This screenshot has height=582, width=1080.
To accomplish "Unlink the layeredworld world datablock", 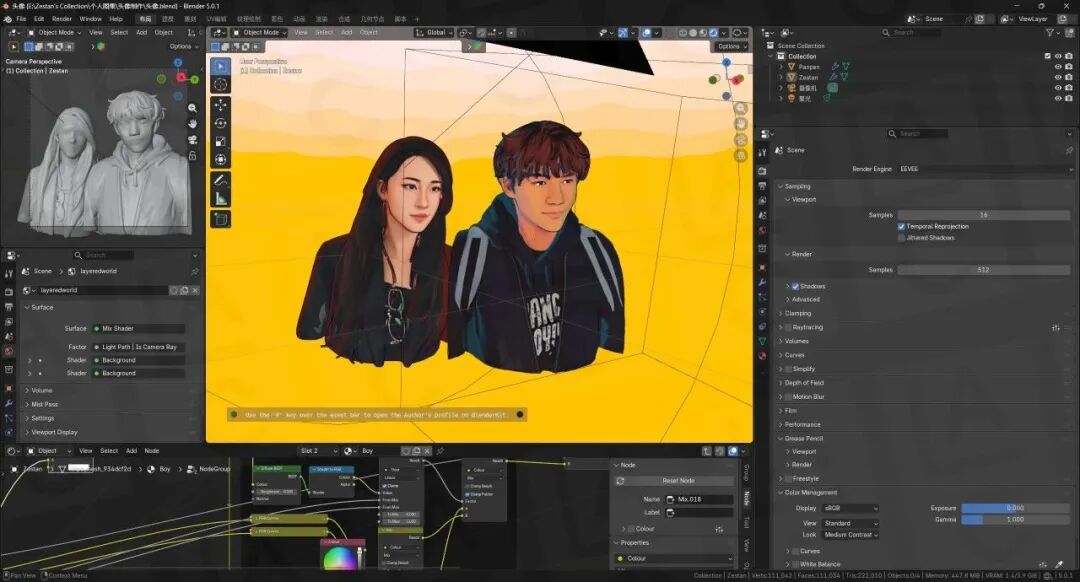I will coord(195,291).
